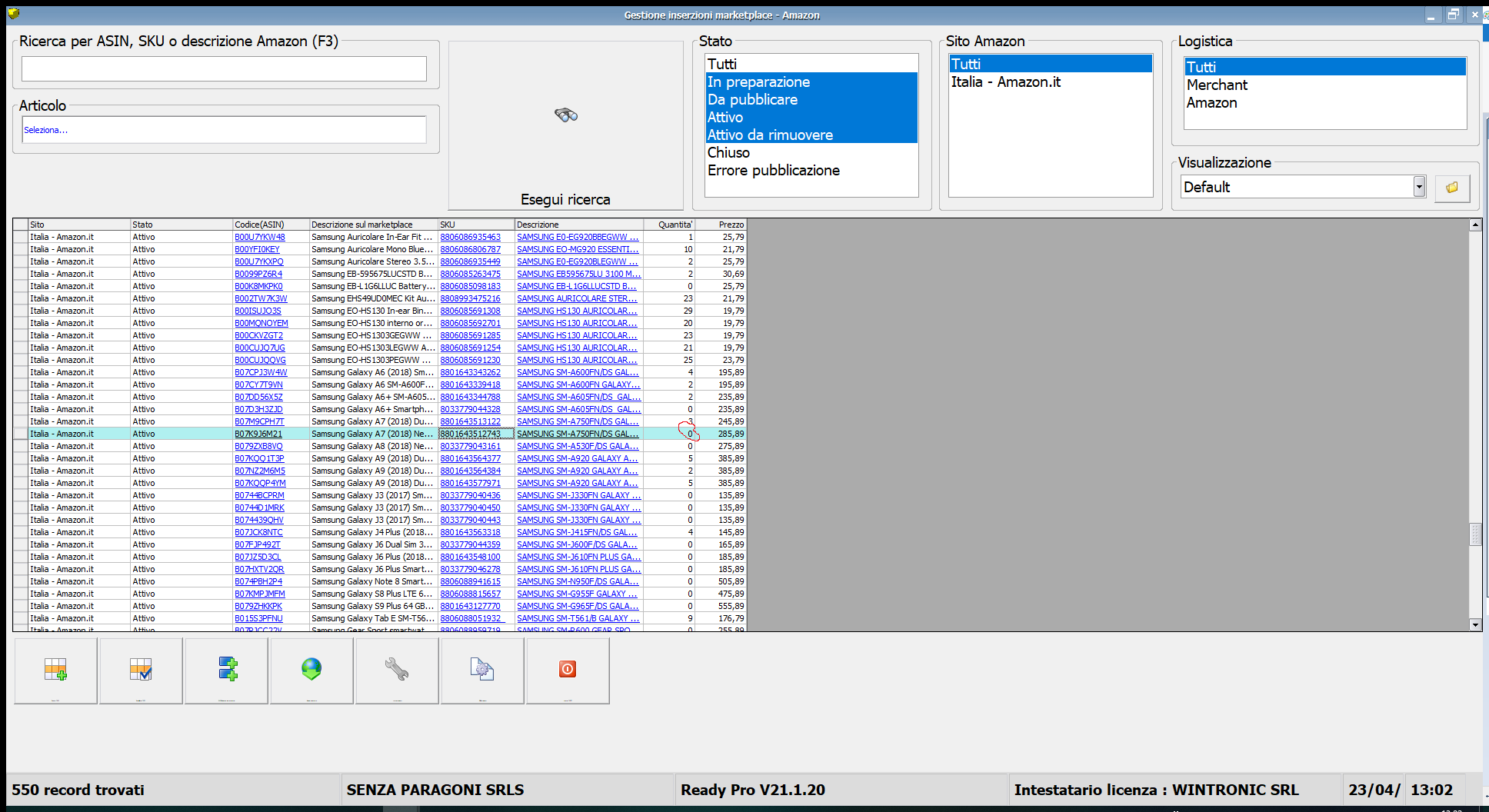1489x812 pixels.
Task: Click the blue double-add icon button
Action: coord(227,671)
